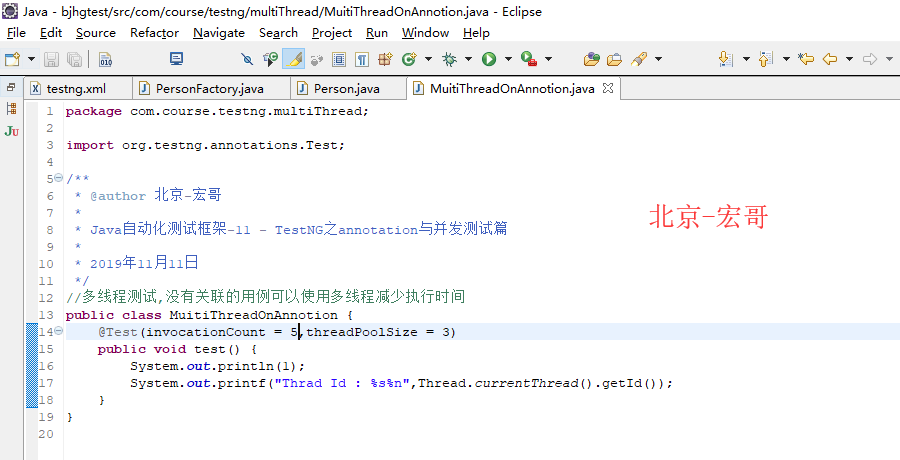Viewport: 900px width, 460px height.
Task: Toggle Skip All Breakpoints
Action: point(247,59)
